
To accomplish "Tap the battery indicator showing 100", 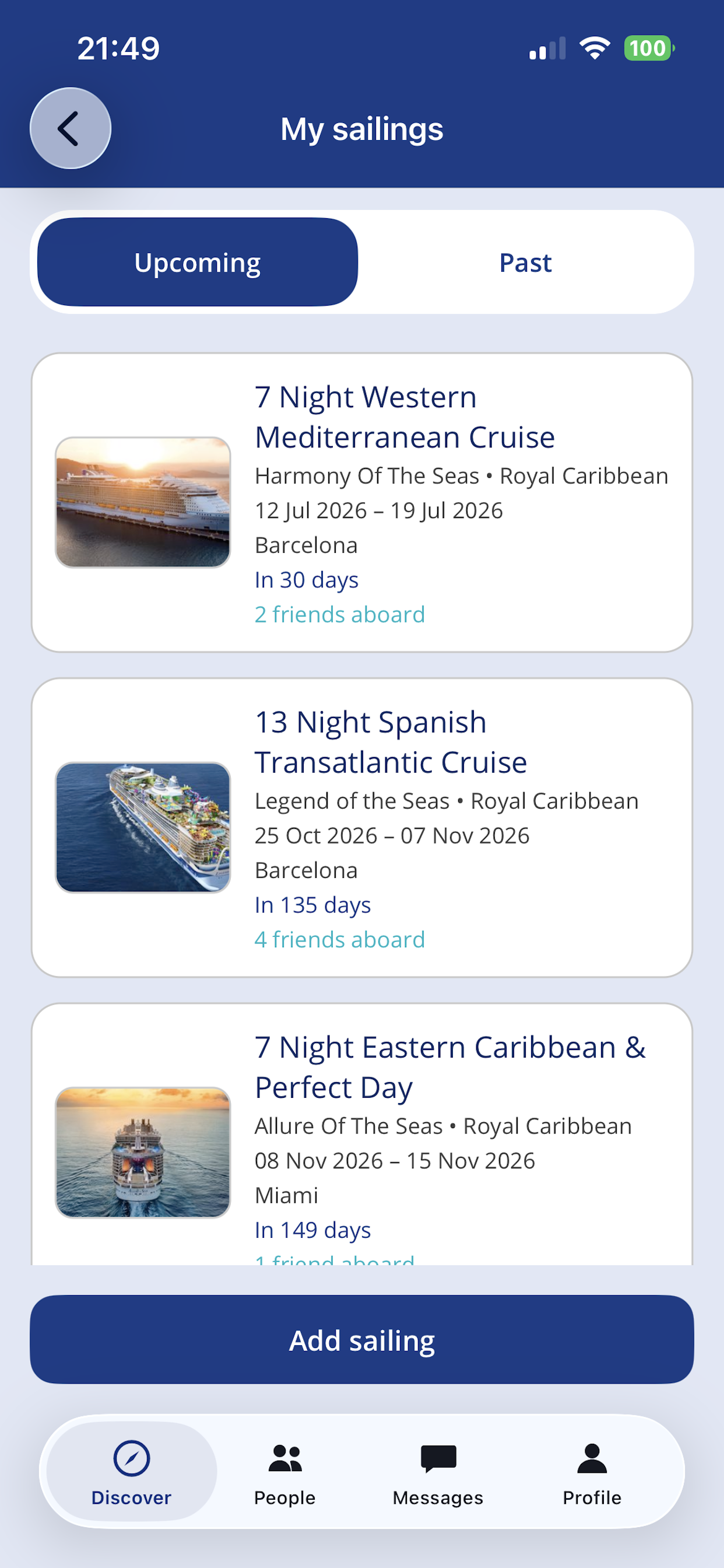I will [x=649, y=48].
